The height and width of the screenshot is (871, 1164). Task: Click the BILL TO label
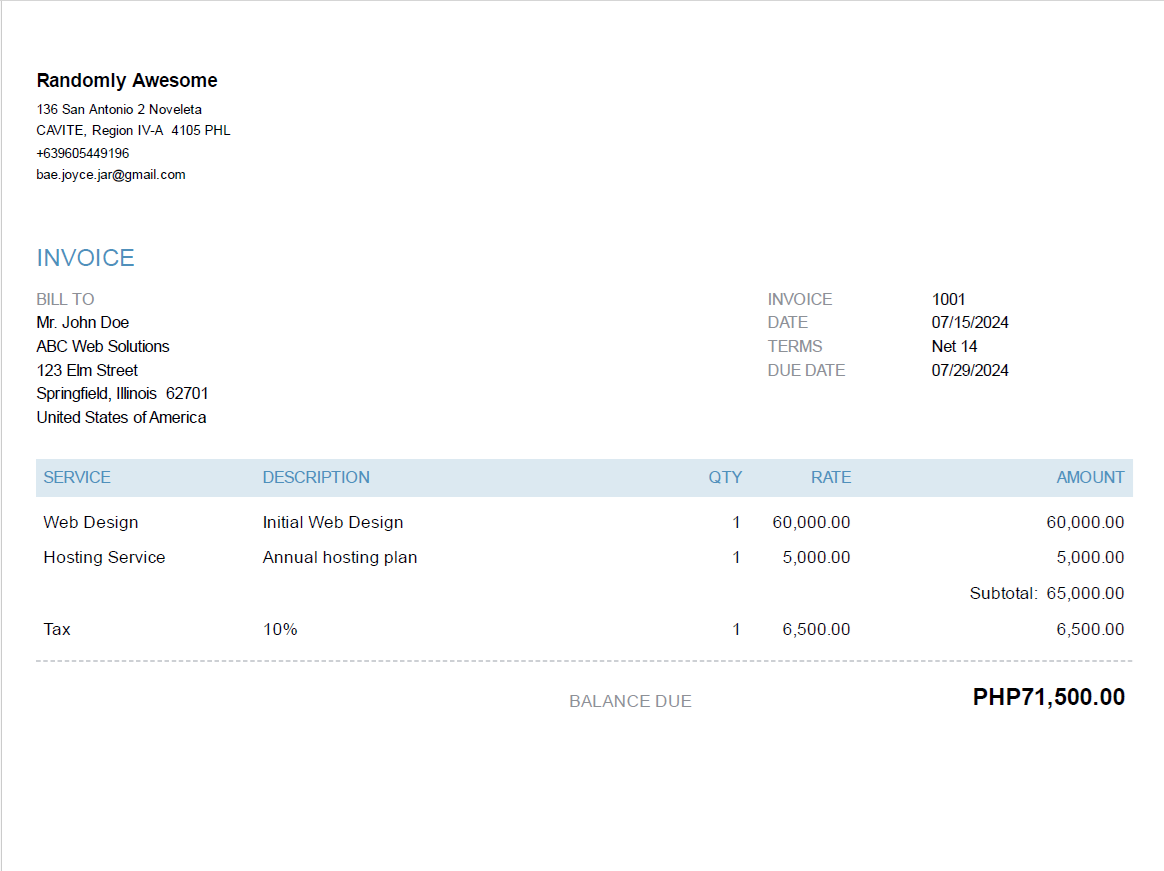click(65, 299)
